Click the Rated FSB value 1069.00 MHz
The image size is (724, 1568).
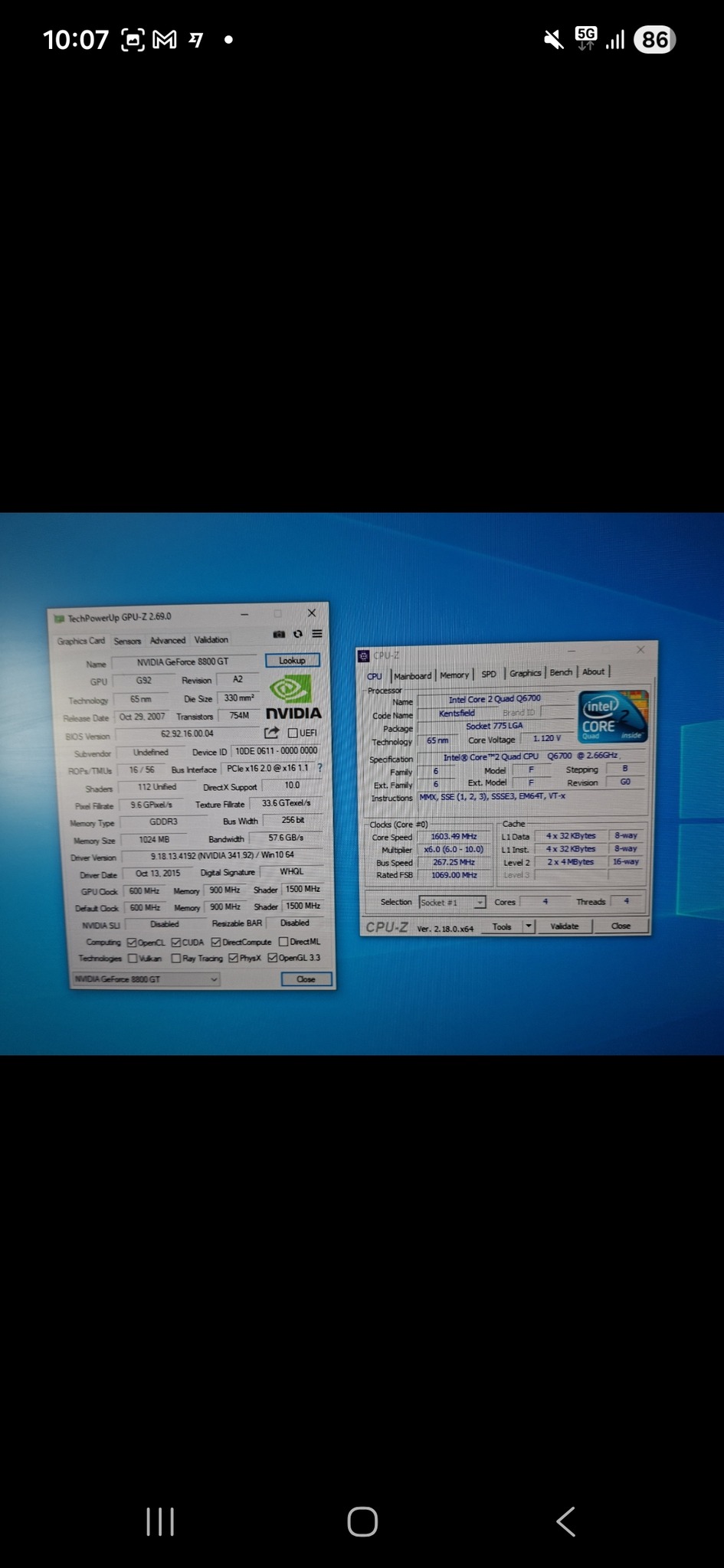pyautogui.click(x=454, y=875)
